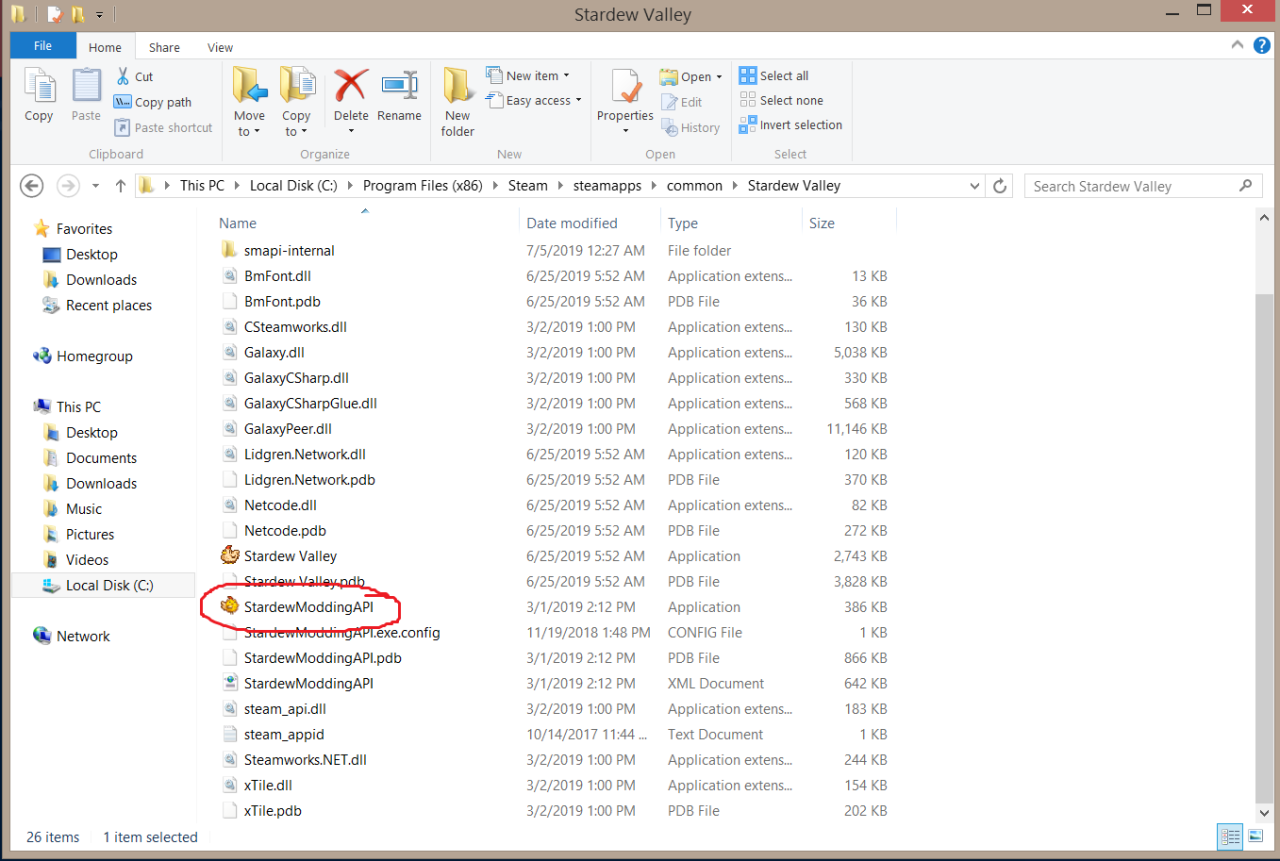
Task: Sort by Date modified column header
Action: click(572, 223)
